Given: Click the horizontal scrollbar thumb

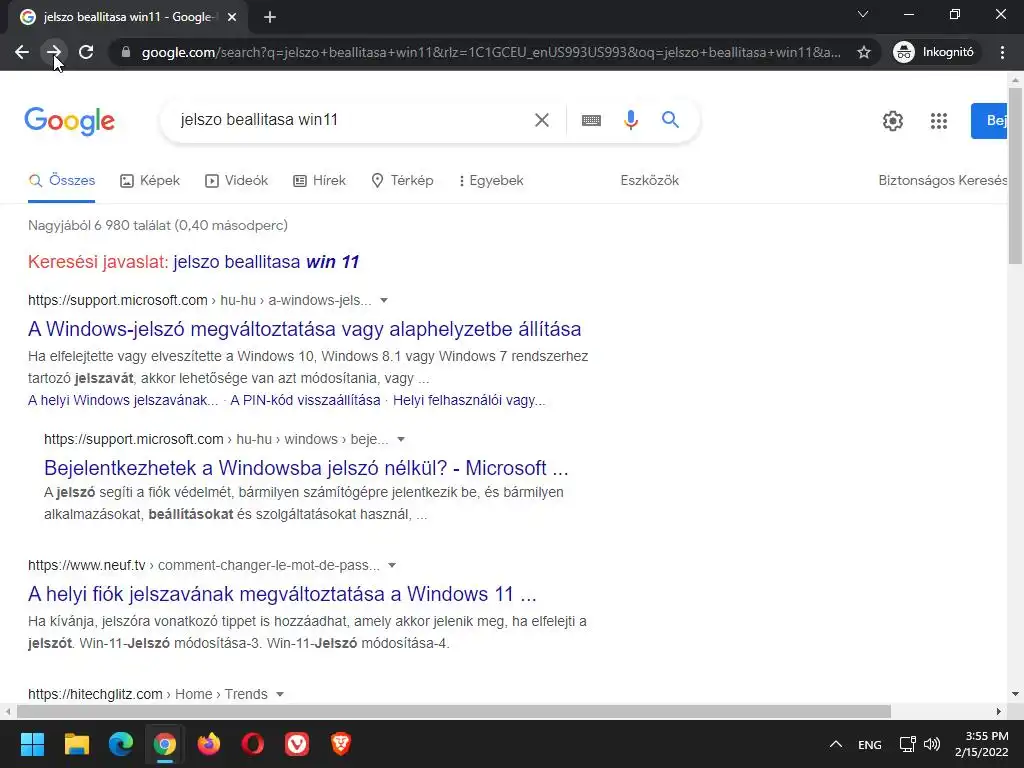Looking at the screenshot, I should [x=454, y=711].
